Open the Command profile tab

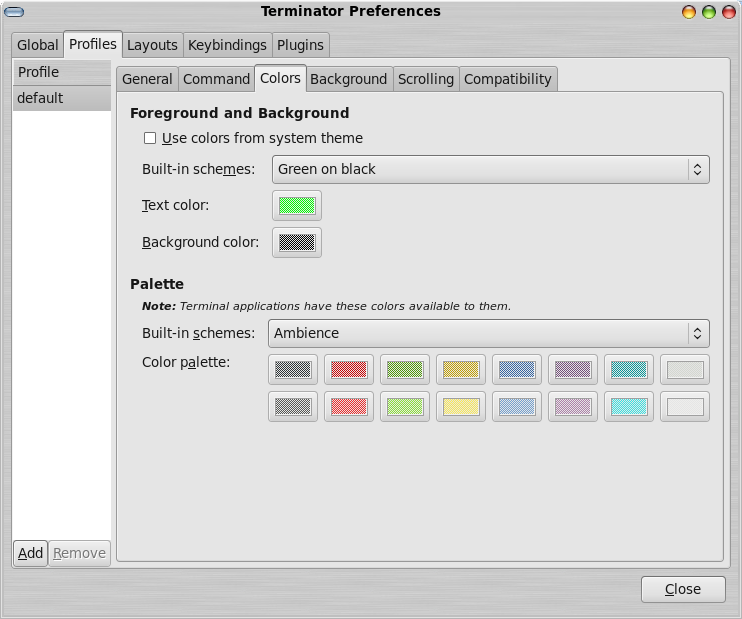(x=216, y=79)
